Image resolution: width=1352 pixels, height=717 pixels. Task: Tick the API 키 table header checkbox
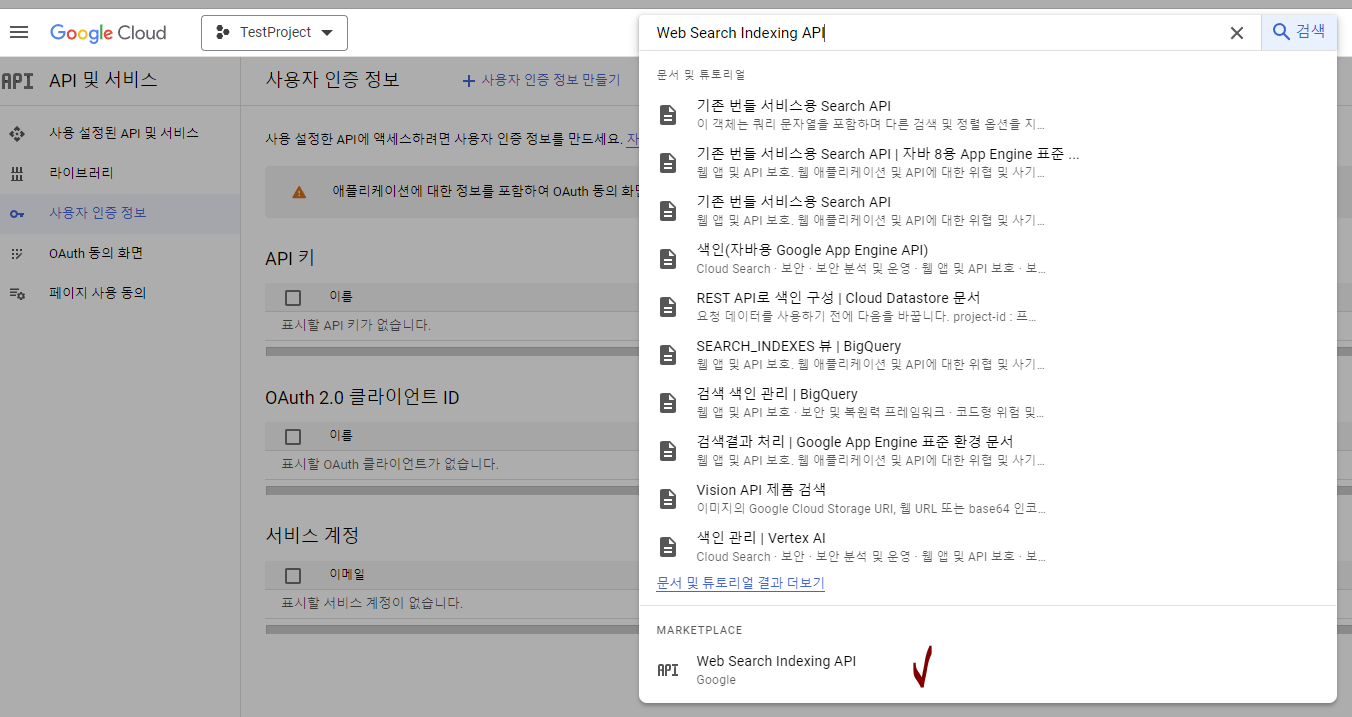coord(293,297)
